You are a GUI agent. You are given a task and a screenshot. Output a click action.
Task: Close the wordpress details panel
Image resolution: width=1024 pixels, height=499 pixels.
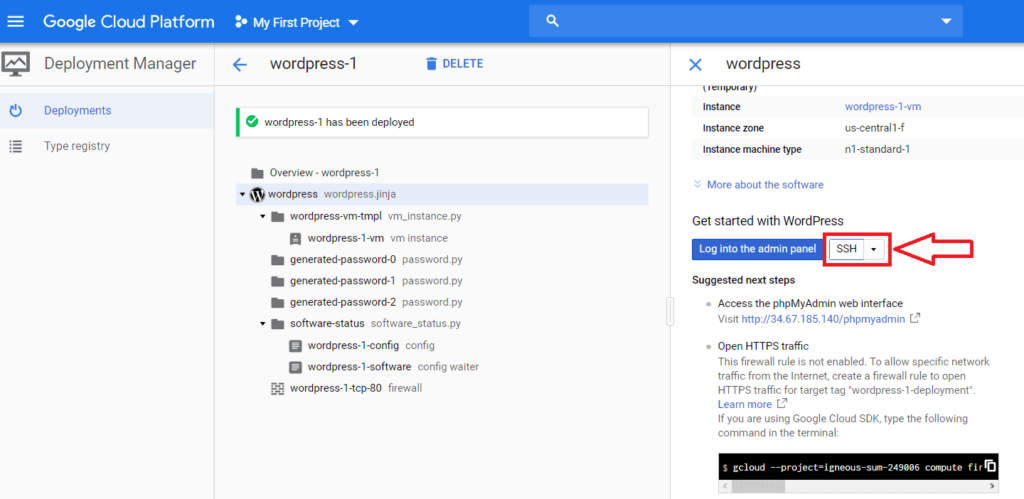click(696, 64)
